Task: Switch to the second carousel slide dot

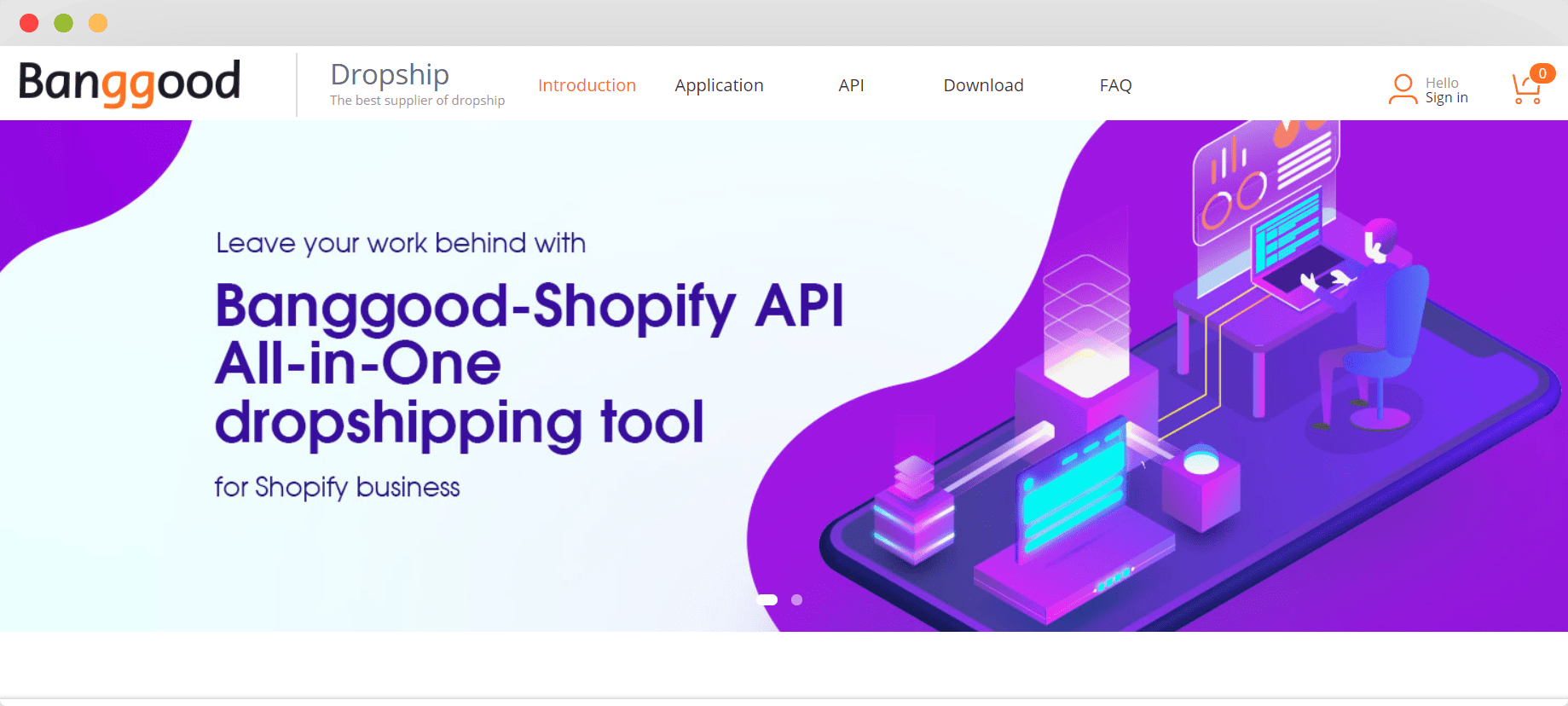Action: click(x=796, y=599)
